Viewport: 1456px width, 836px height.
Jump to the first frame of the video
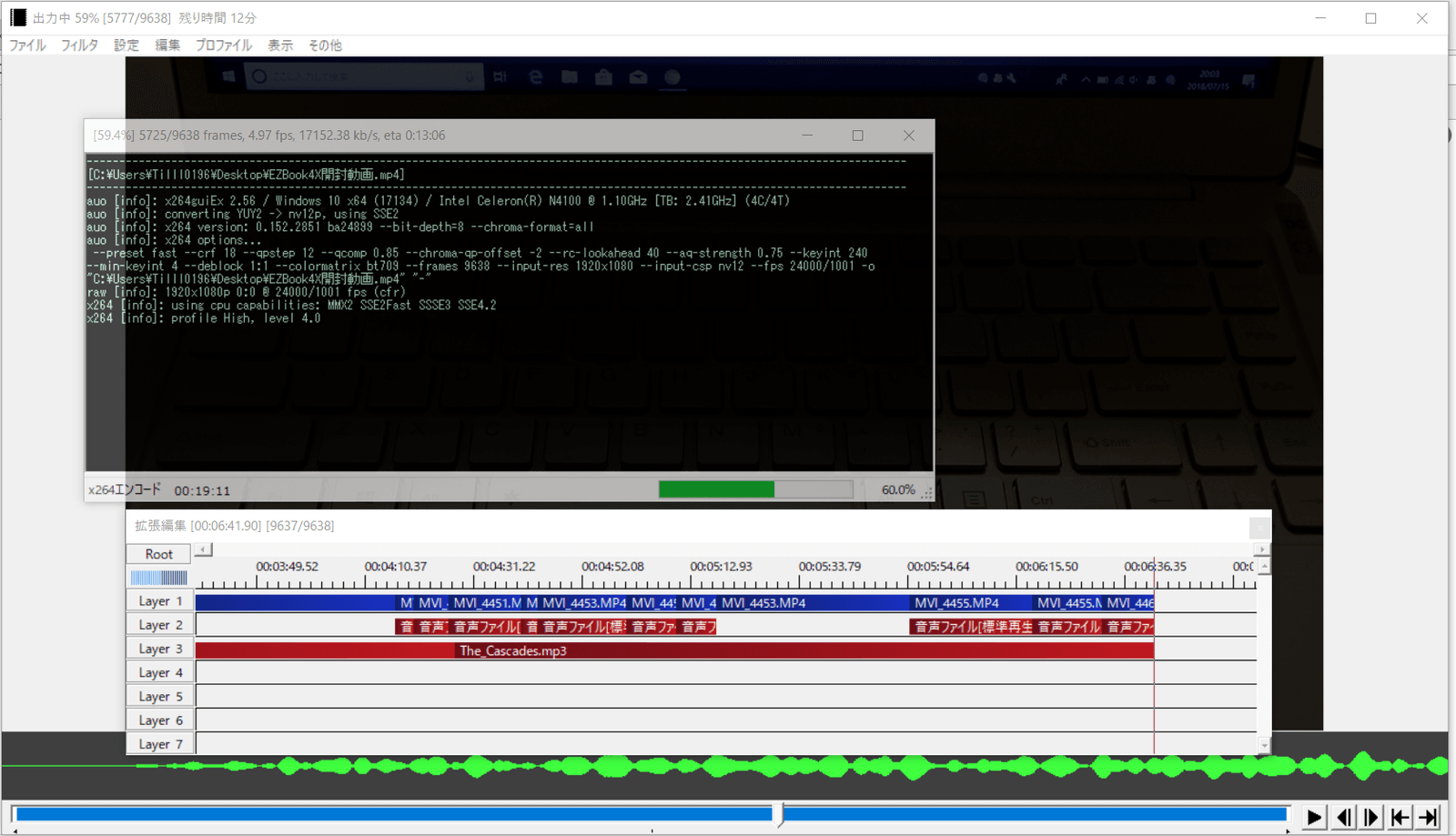[1400, 817]
